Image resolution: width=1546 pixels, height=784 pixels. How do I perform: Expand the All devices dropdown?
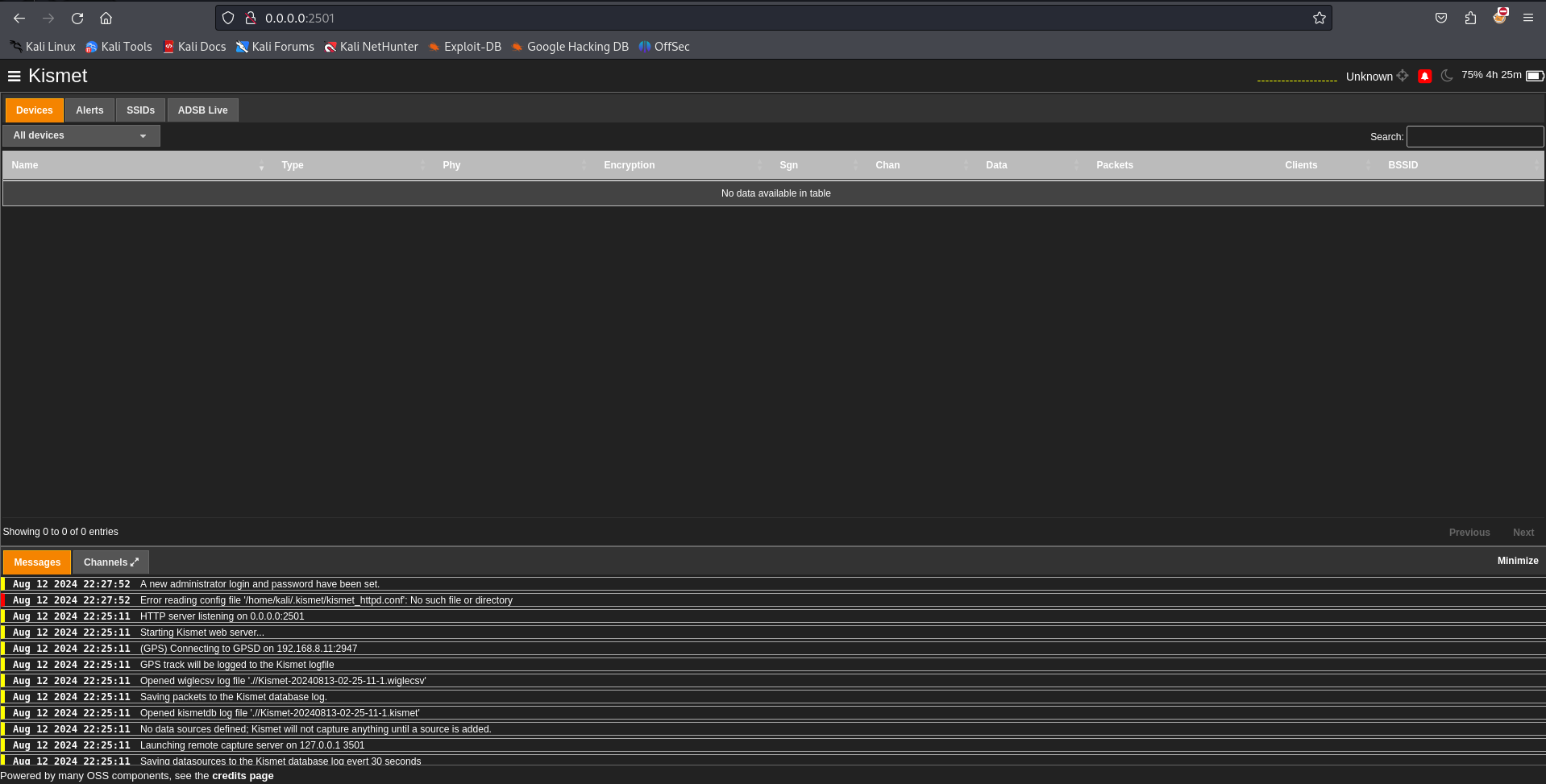[x=81, y=135]
